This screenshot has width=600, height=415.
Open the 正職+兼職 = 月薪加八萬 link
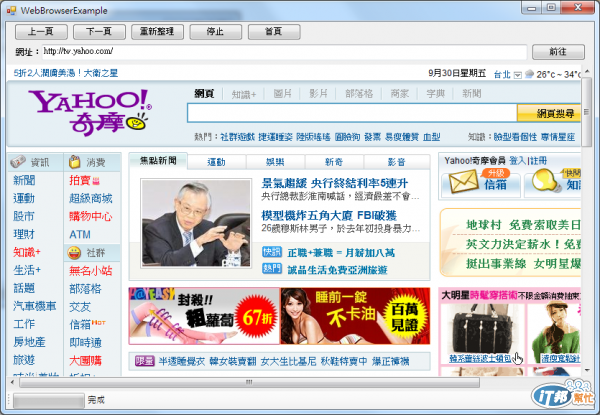pos(341,253)
